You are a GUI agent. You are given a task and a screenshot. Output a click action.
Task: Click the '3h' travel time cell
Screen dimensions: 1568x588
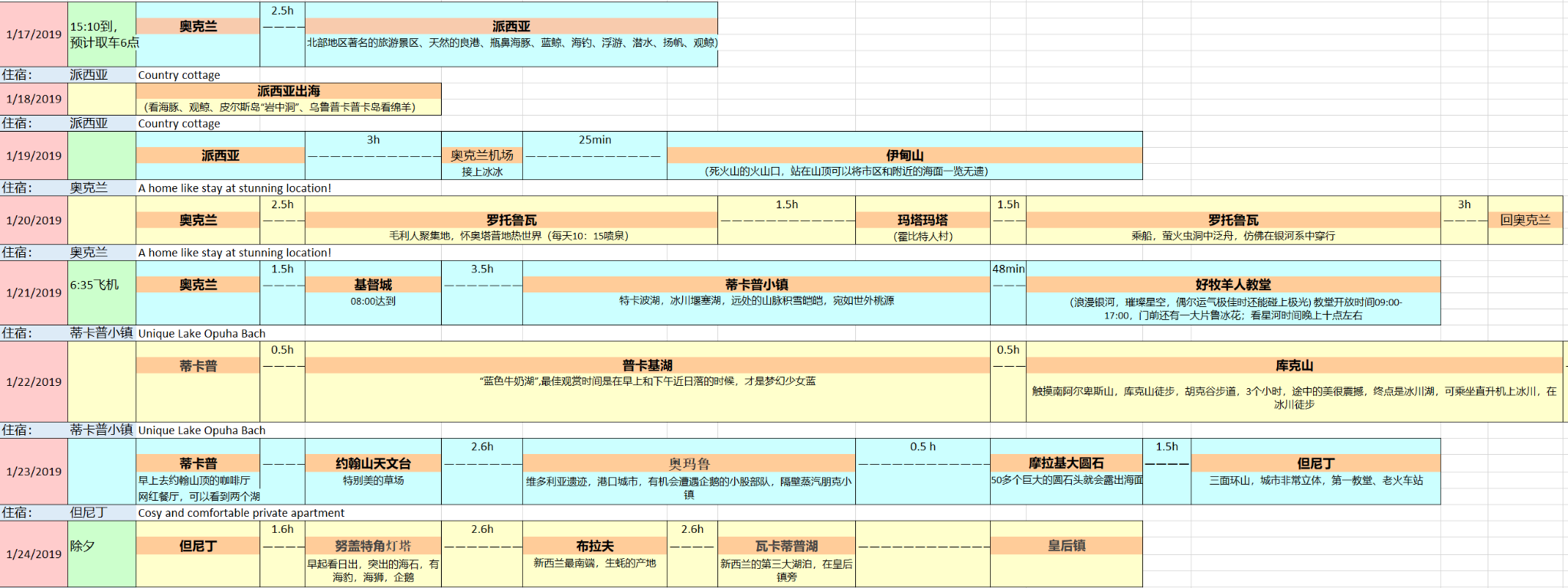coord(373,139)
